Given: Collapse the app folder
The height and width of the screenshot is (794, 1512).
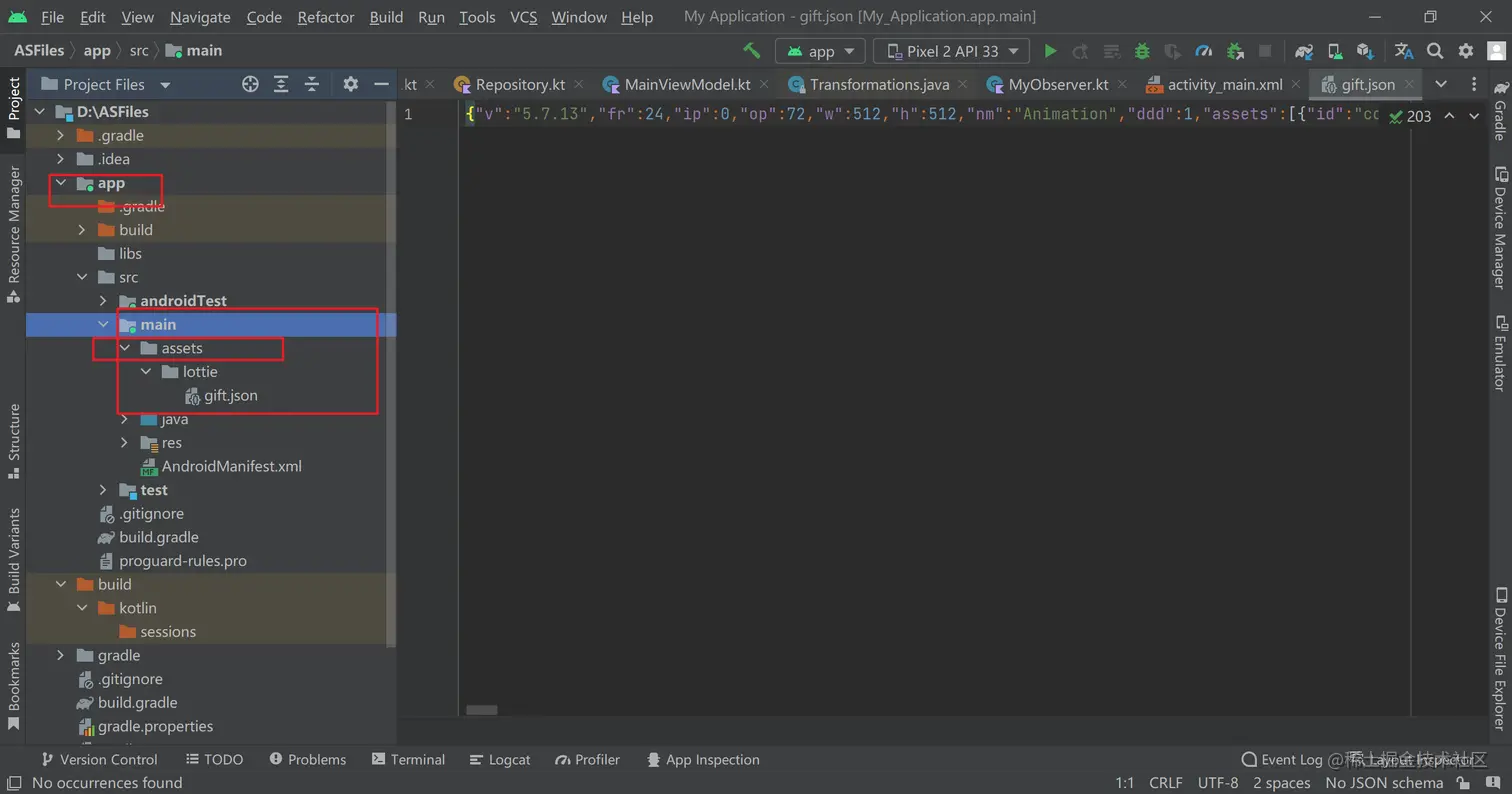Looking at the screenshot, I should click(61, 183).
